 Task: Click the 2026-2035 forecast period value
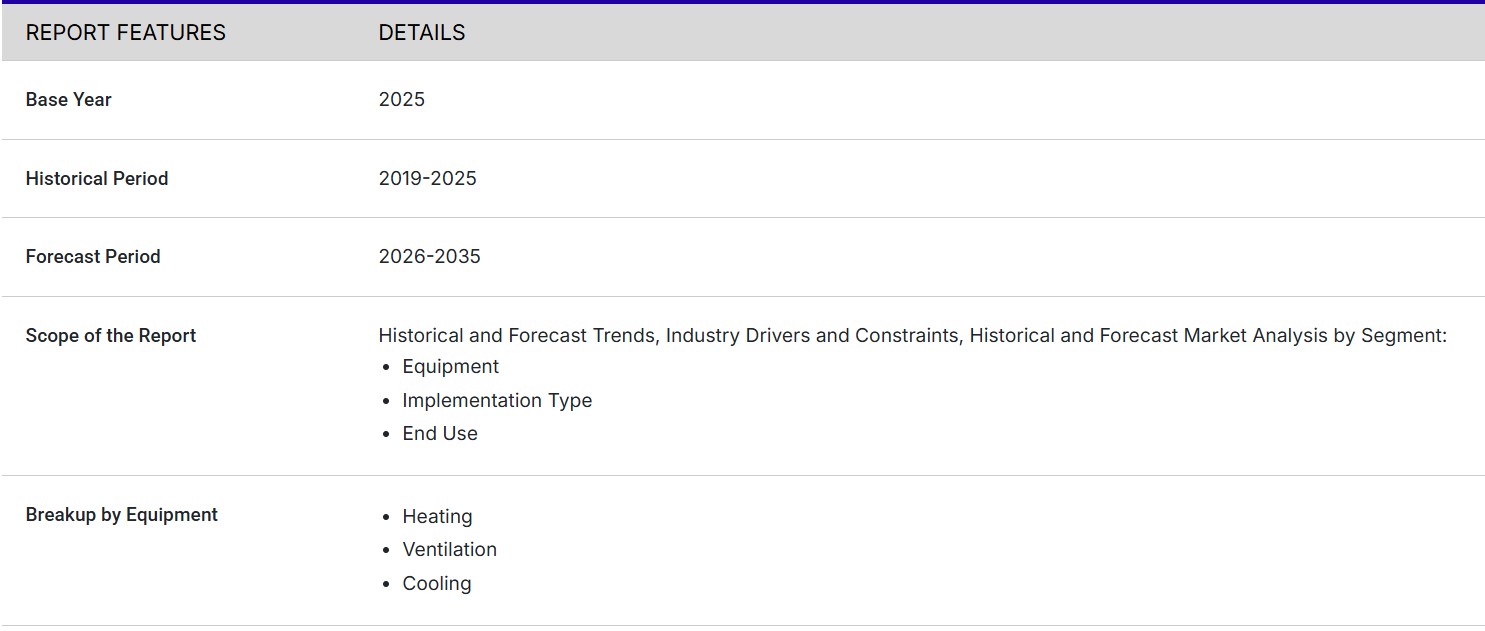[429, 257]
